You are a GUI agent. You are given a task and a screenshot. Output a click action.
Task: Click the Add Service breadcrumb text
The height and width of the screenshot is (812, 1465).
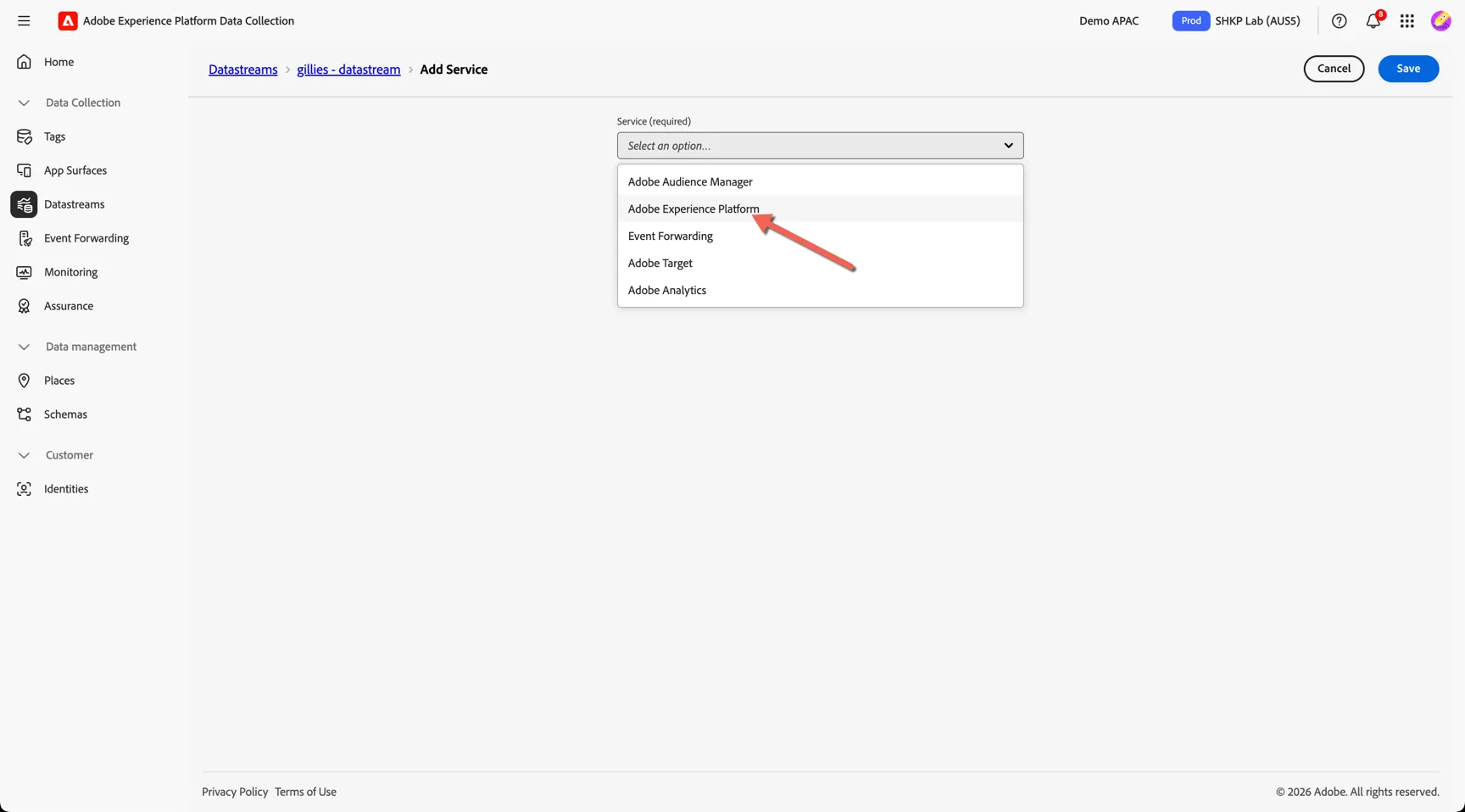point(454,70)
